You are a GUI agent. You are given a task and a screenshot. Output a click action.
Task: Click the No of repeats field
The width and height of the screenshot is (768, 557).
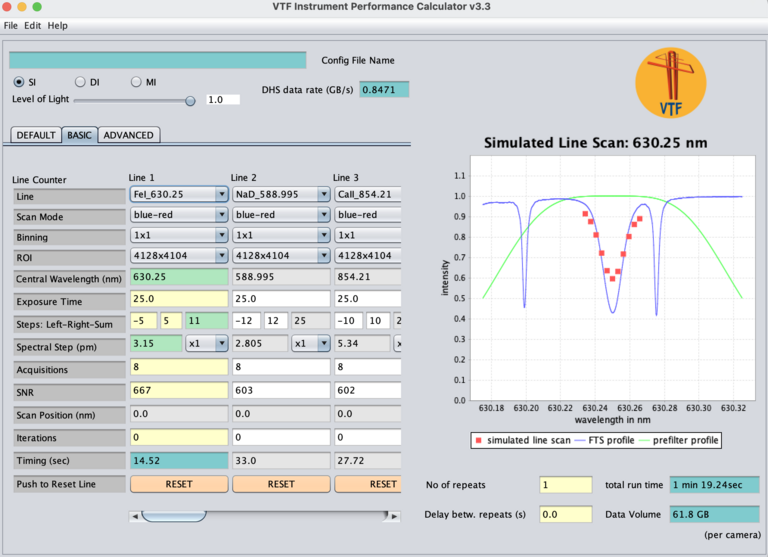(x=566, y=485)
